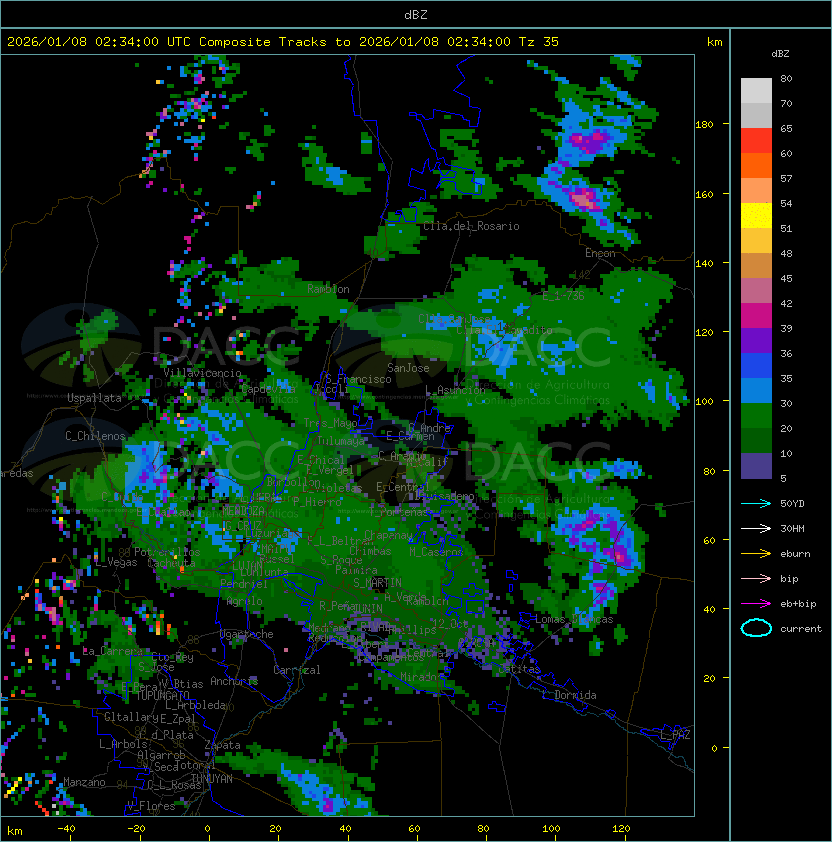
Task: Click the 'Lomas_Blancas' map label
Action: pos(574,619)
